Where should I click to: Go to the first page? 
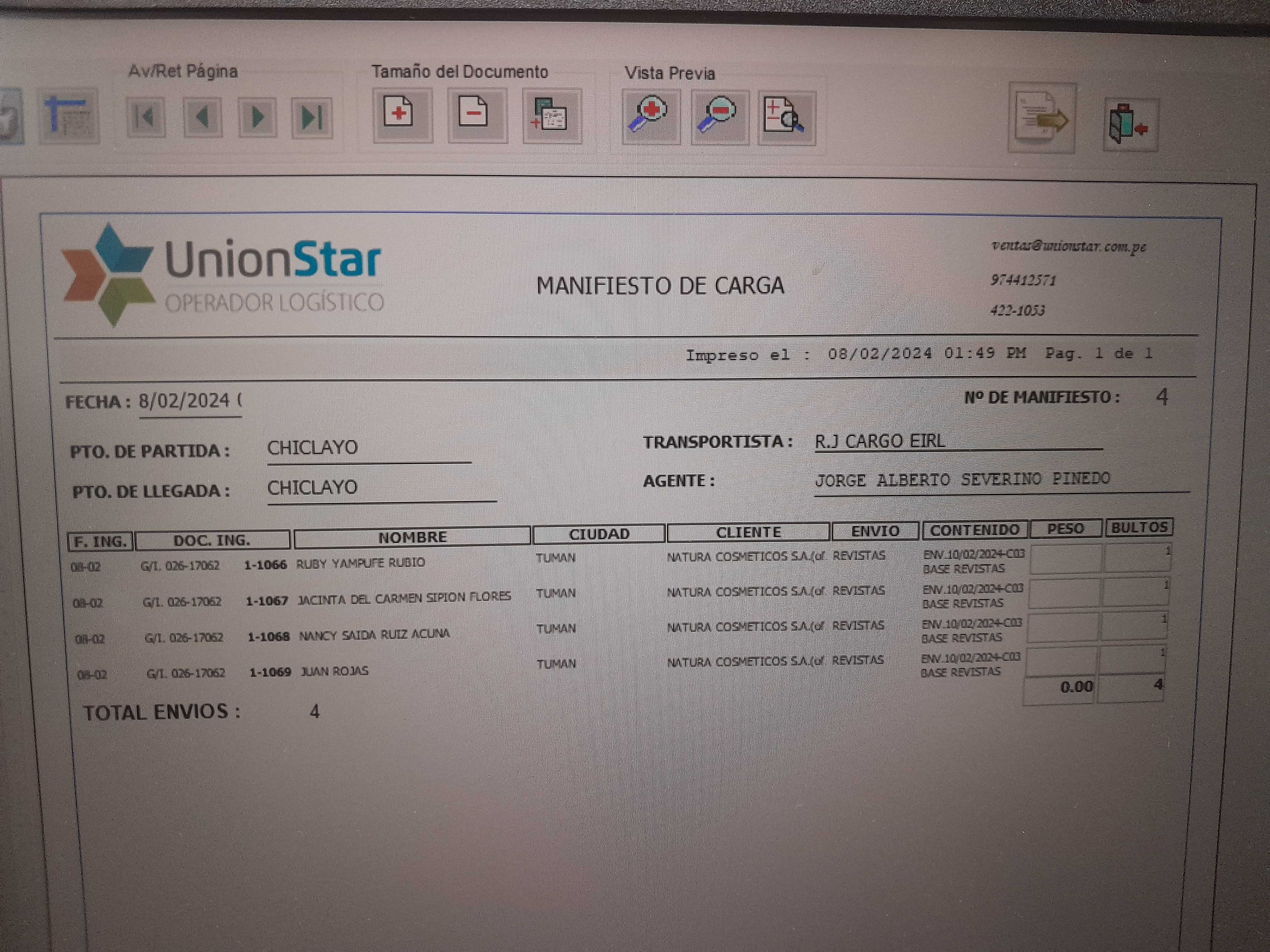[x=145, y=118]
